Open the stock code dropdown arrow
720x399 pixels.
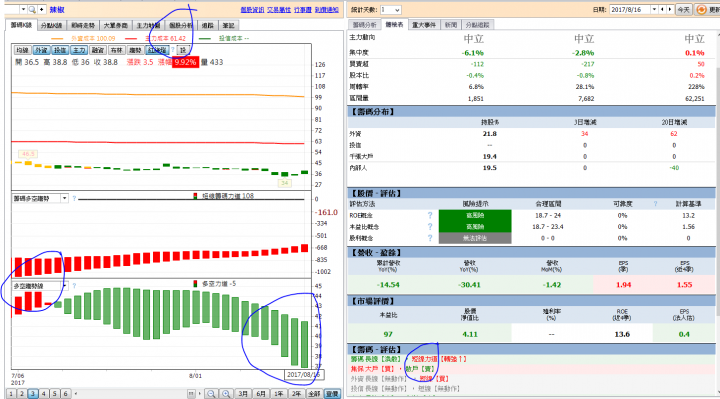[x=23, y=10]
